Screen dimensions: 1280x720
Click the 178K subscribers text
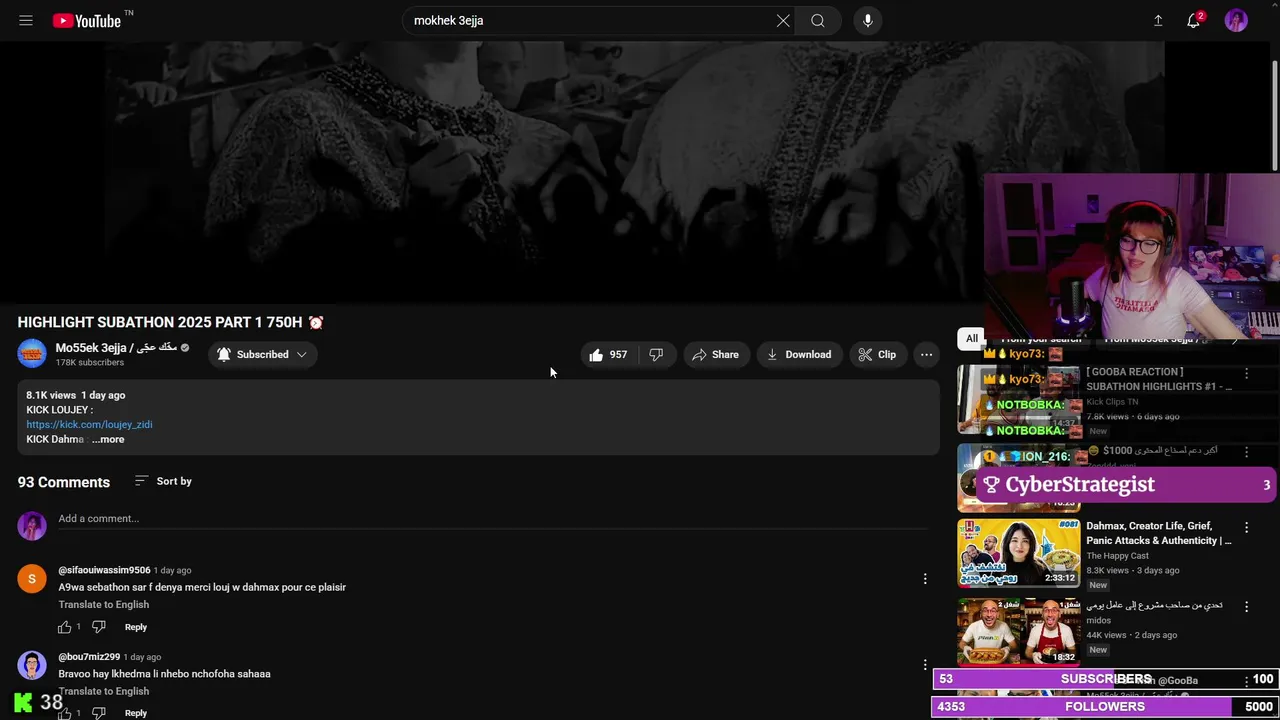click(90, 363)
